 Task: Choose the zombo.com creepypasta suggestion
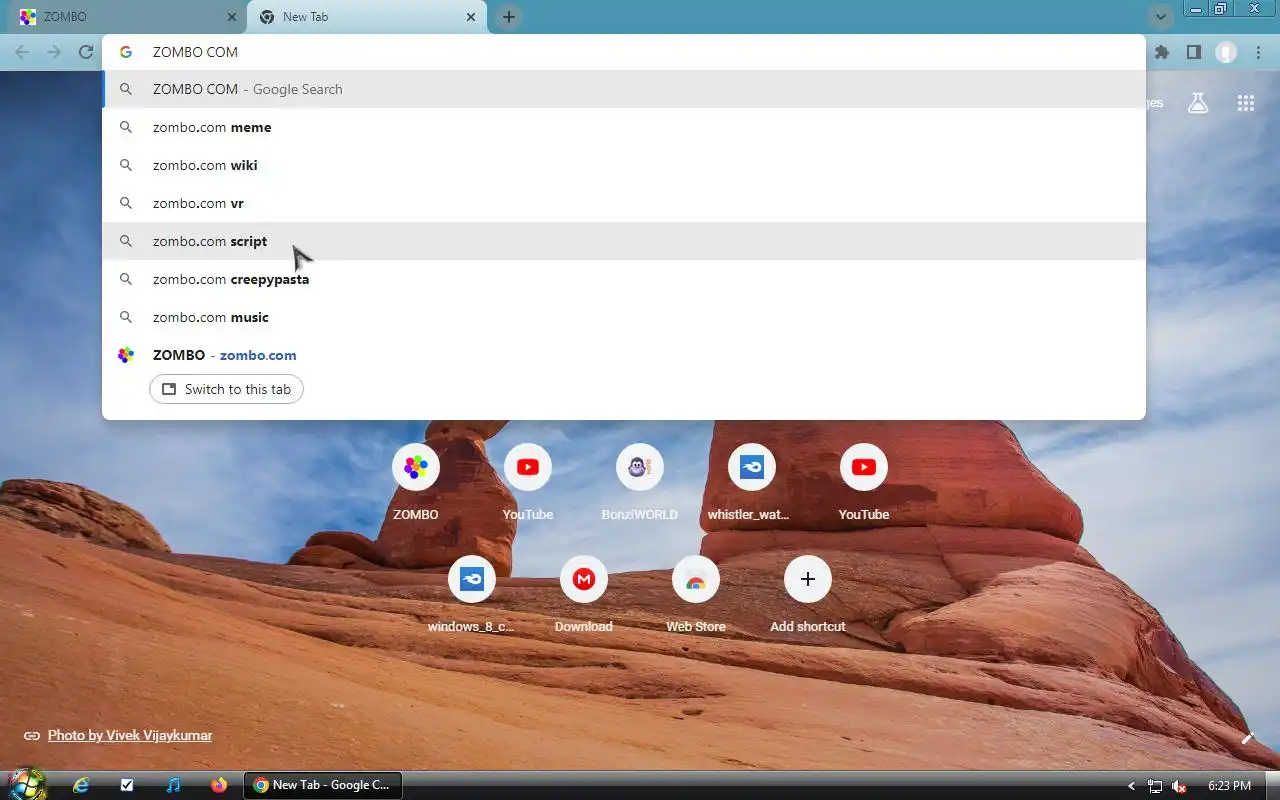[x=624, y=279]
